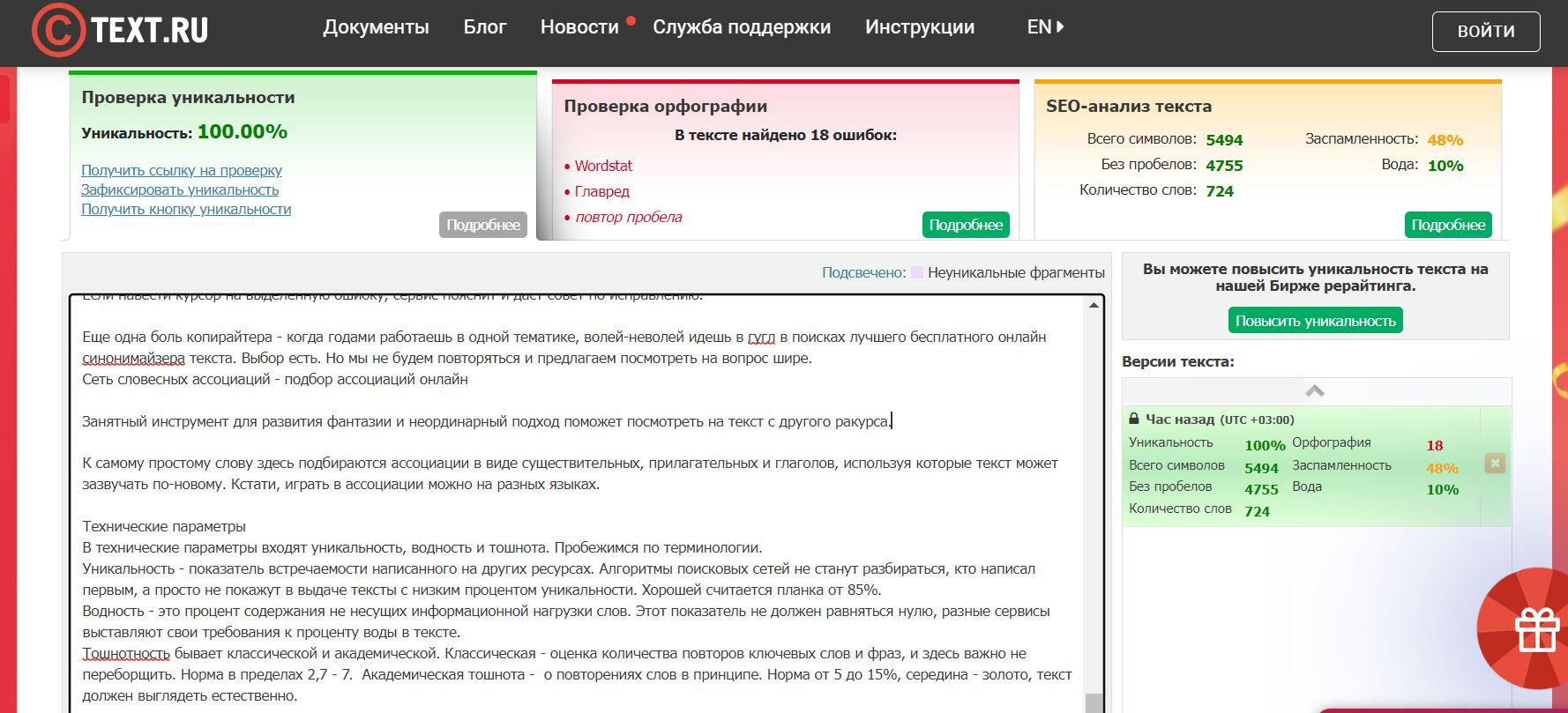Click the повтор пробела error item
This screenshot has width=1568, height=713.
[x=629, y=217]
